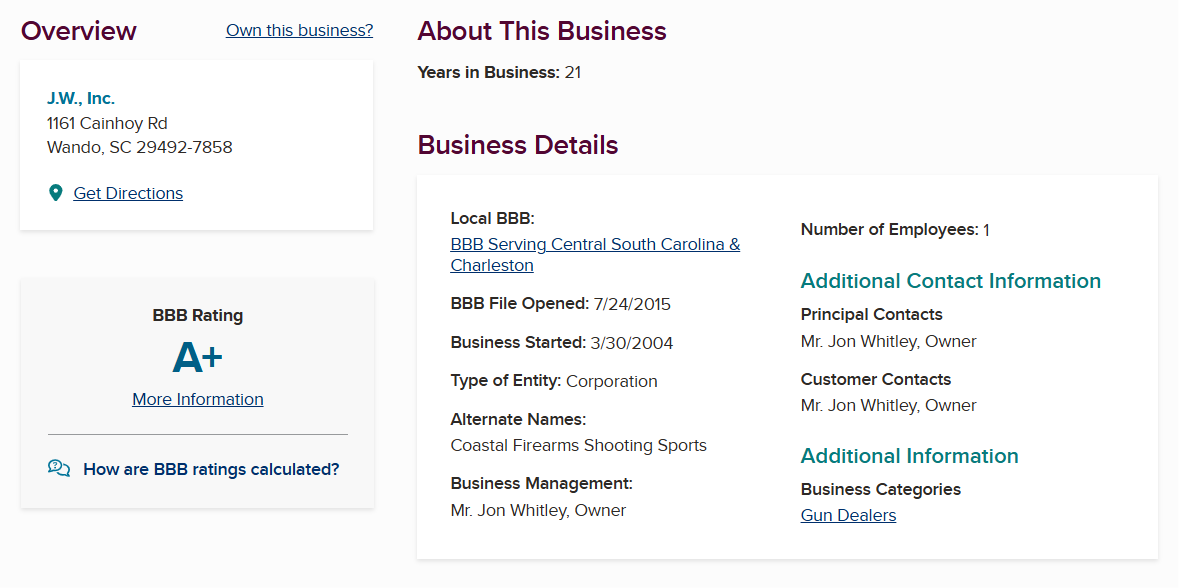Click the Additional Contact Information heading
This screenshot has height=588, width=1179.
[950, 281]
